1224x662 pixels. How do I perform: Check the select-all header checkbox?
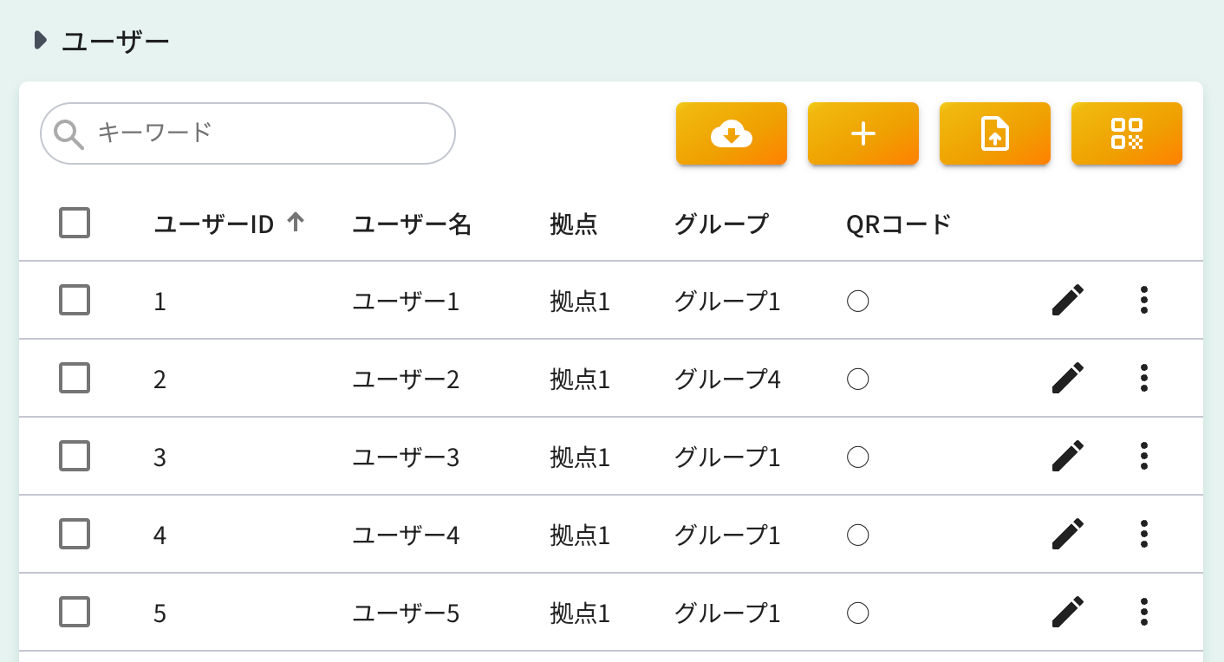(74, 223)
